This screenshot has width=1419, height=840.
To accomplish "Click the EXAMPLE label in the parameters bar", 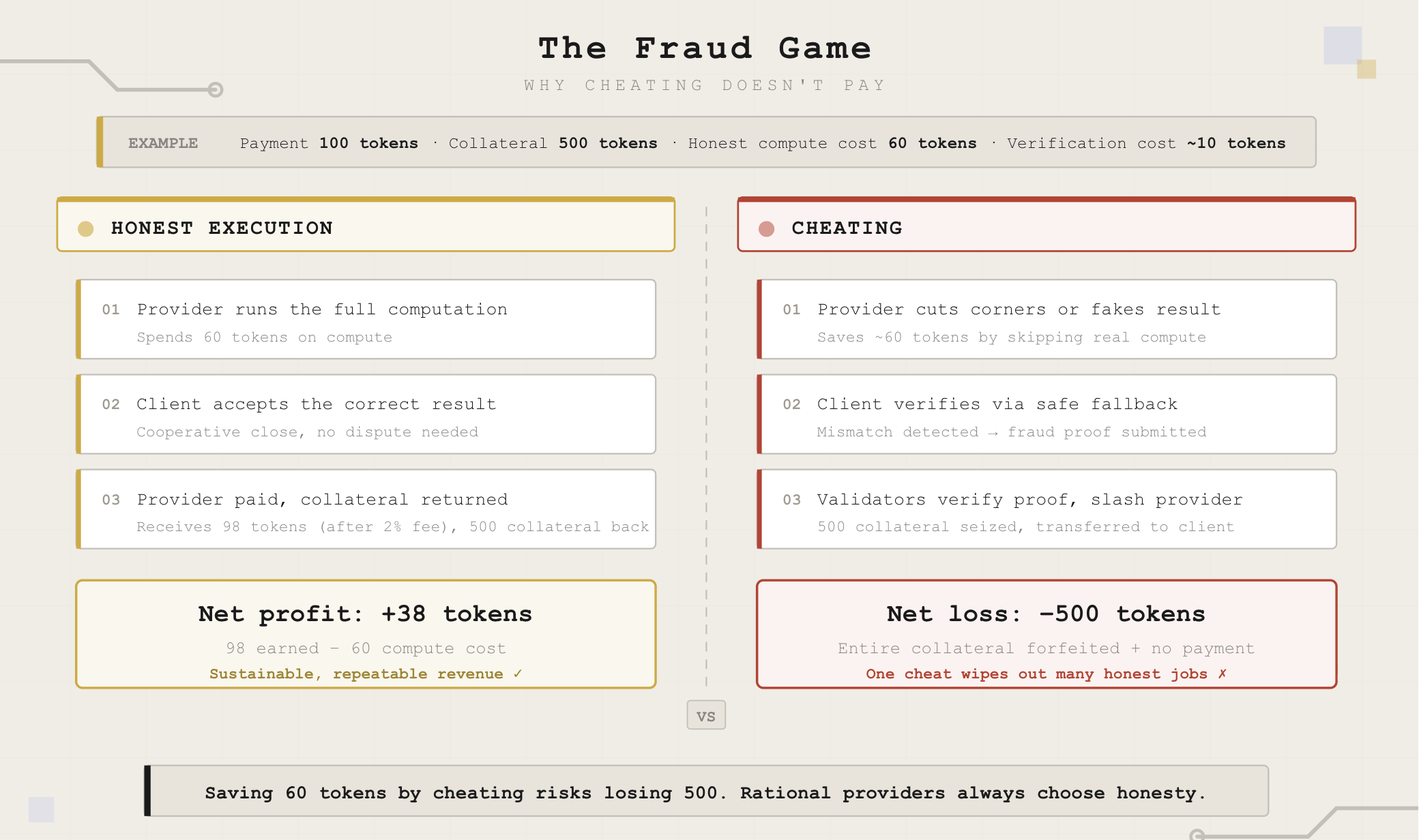I will (163, 143).
